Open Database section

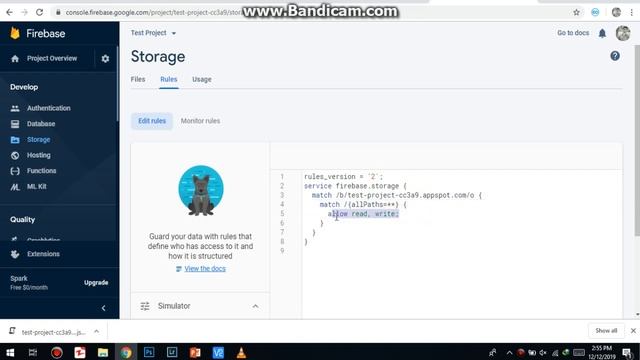41,124
